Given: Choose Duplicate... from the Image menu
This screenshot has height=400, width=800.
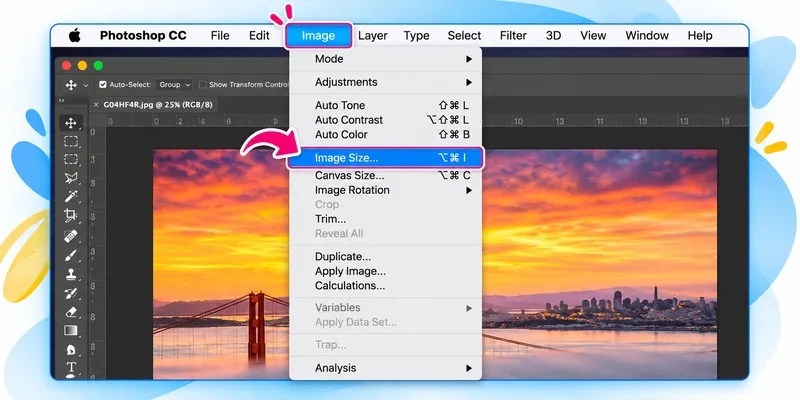Looking at the screenshot, I should (386, 257).
